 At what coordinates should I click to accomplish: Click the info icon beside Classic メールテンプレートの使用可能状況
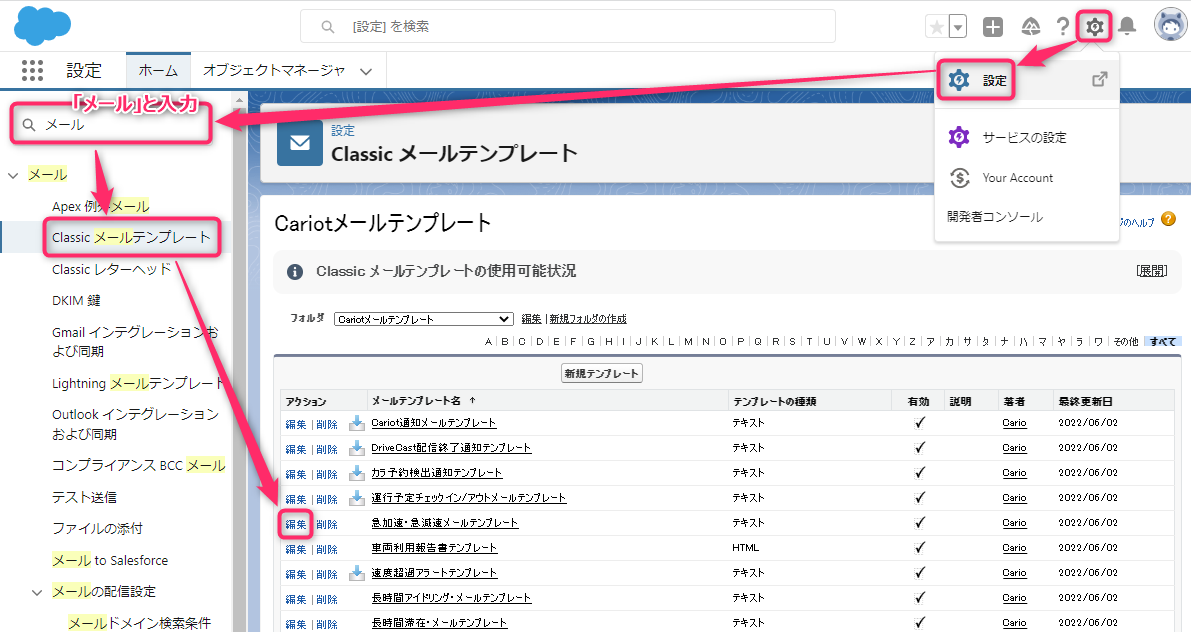(295, 272)
